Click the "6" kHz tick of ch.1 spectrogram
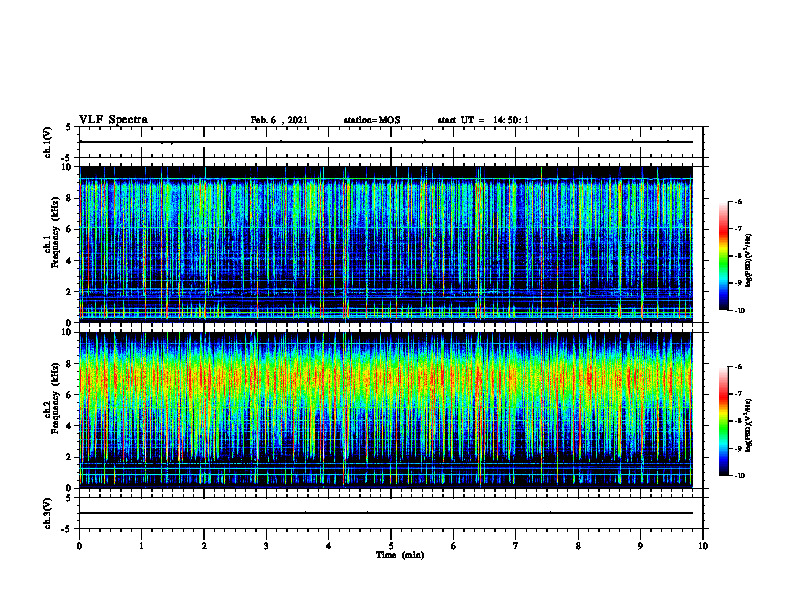 click(69, 230)
